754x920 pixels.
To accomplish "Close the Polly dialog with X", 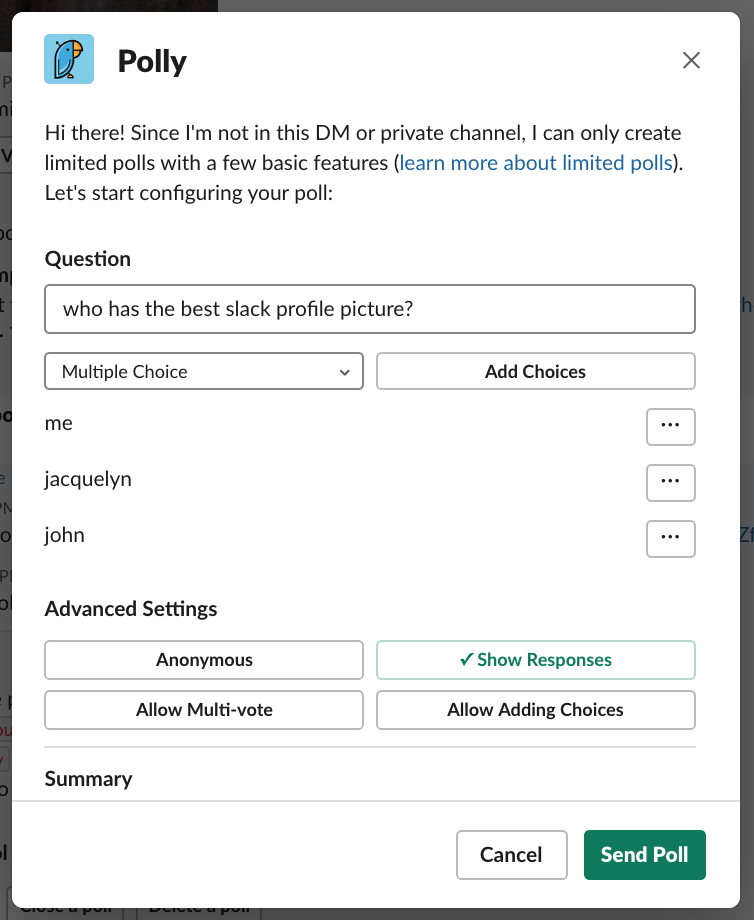I will tap(691, 60).
